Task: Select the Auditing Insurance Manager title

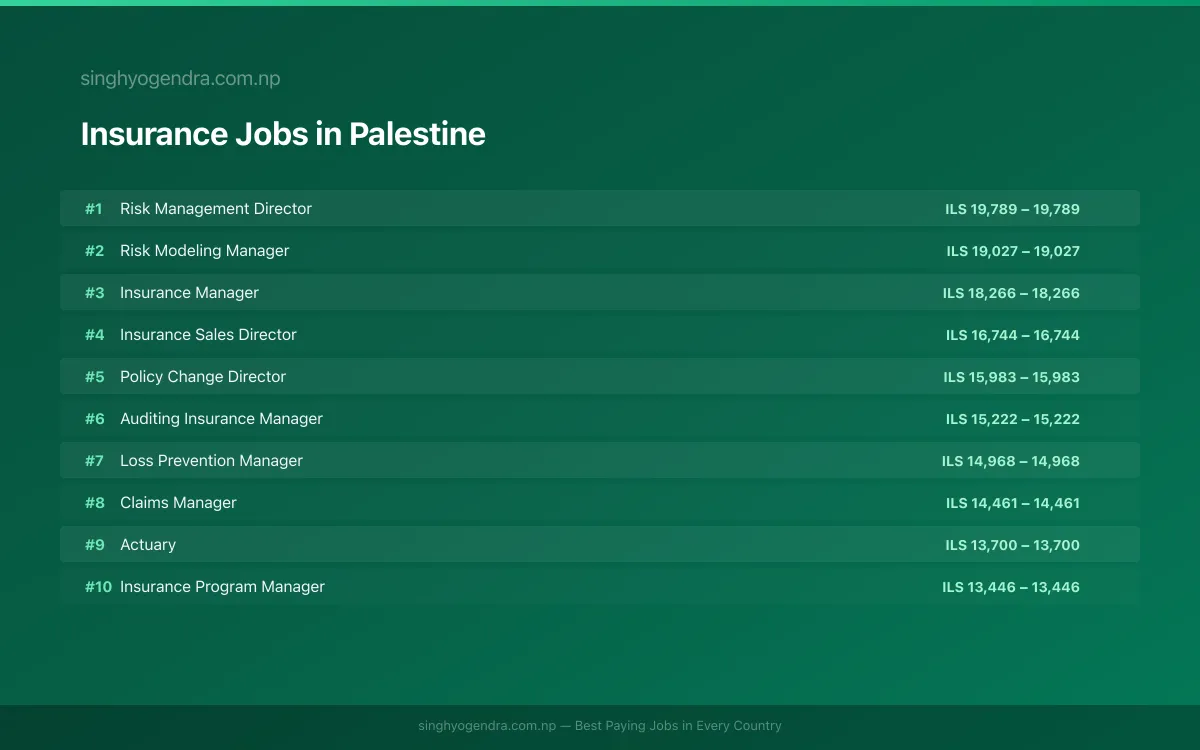Action: [221, 419]
